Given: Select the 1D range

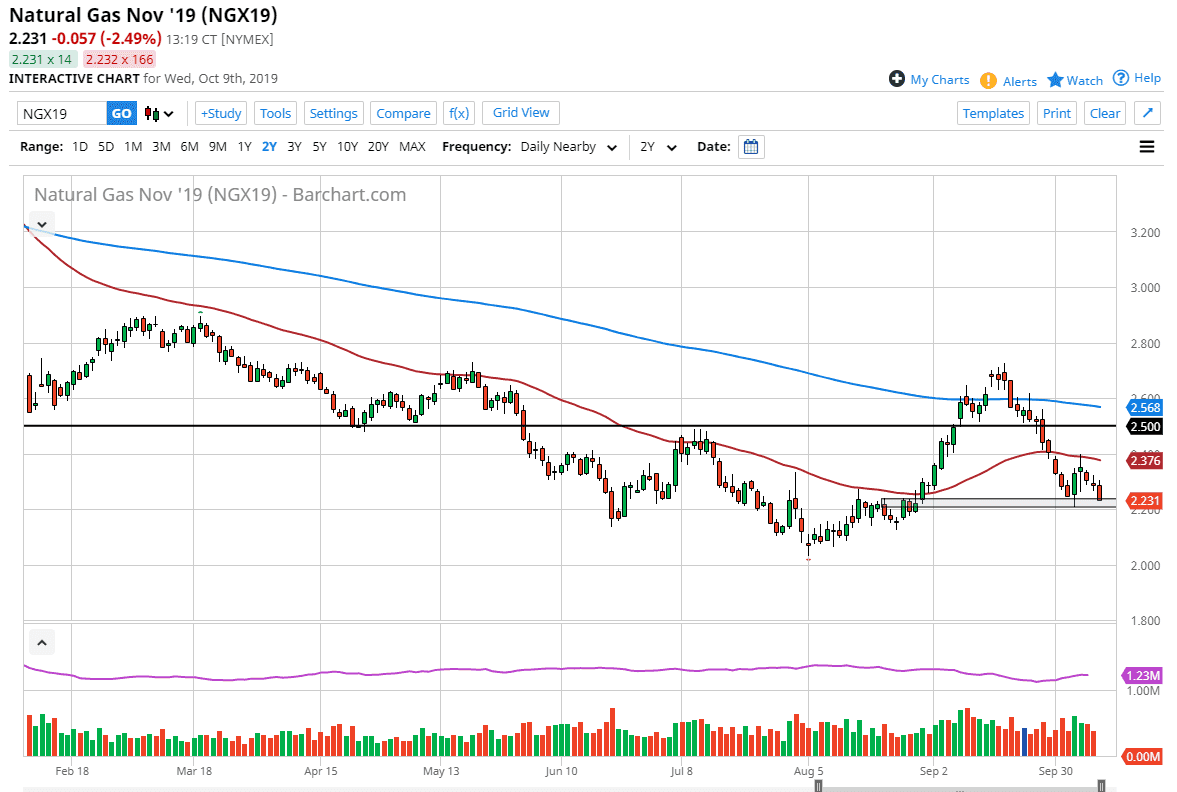Looking at the screenshot, I should [80, 146].
